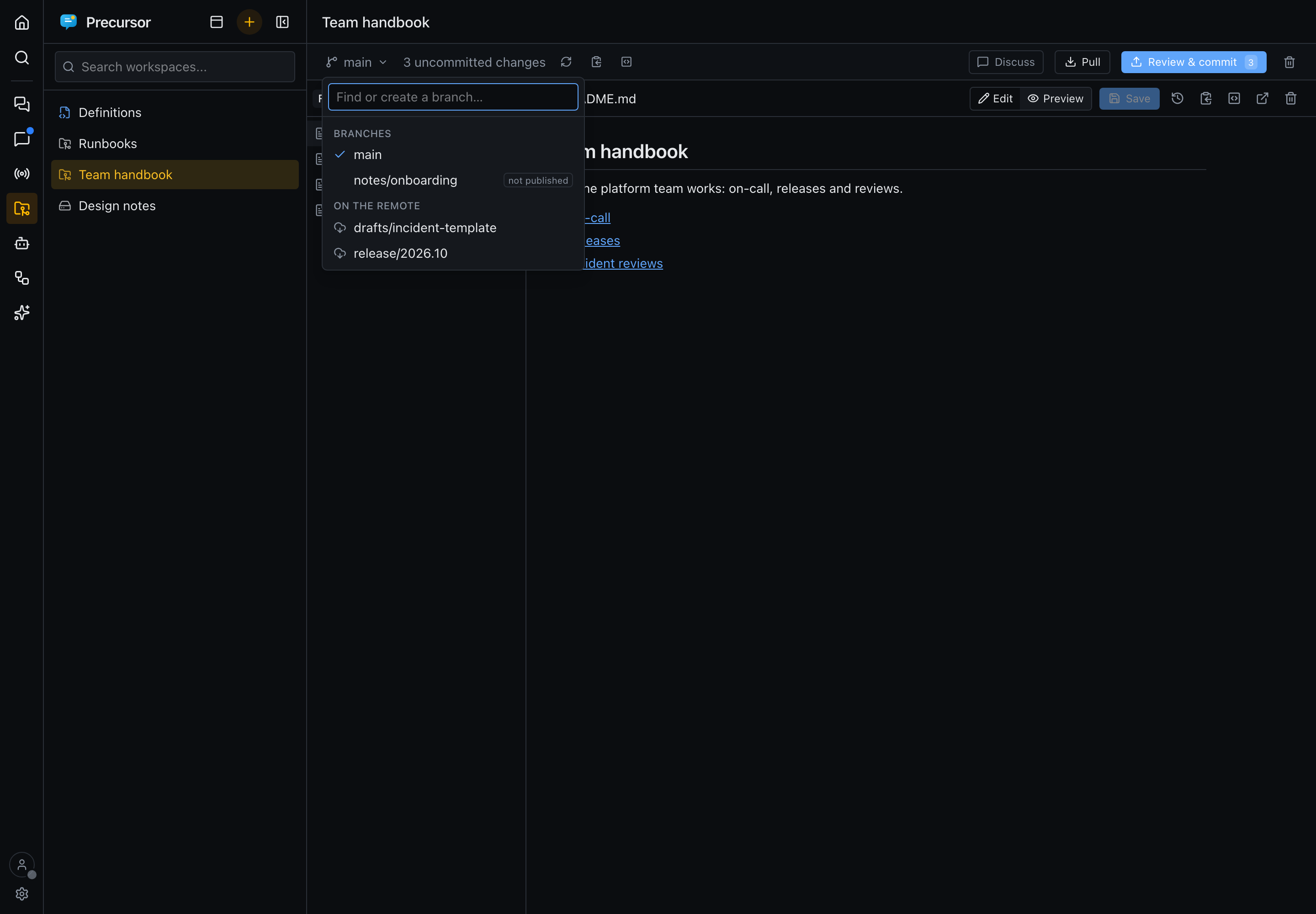Open the Home icon in left rail
This screenshot has height=914, width=1316.
click(x=22, y=22)
